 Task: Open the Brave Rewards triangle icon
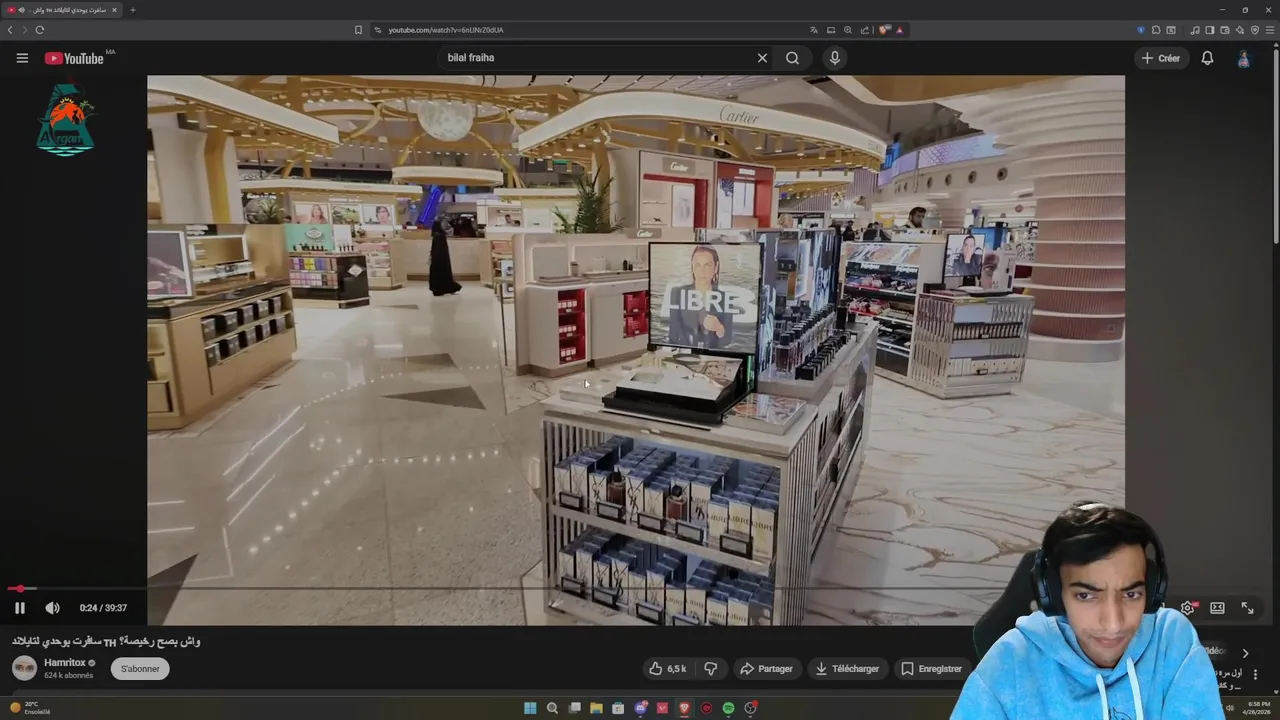[899, 30]
